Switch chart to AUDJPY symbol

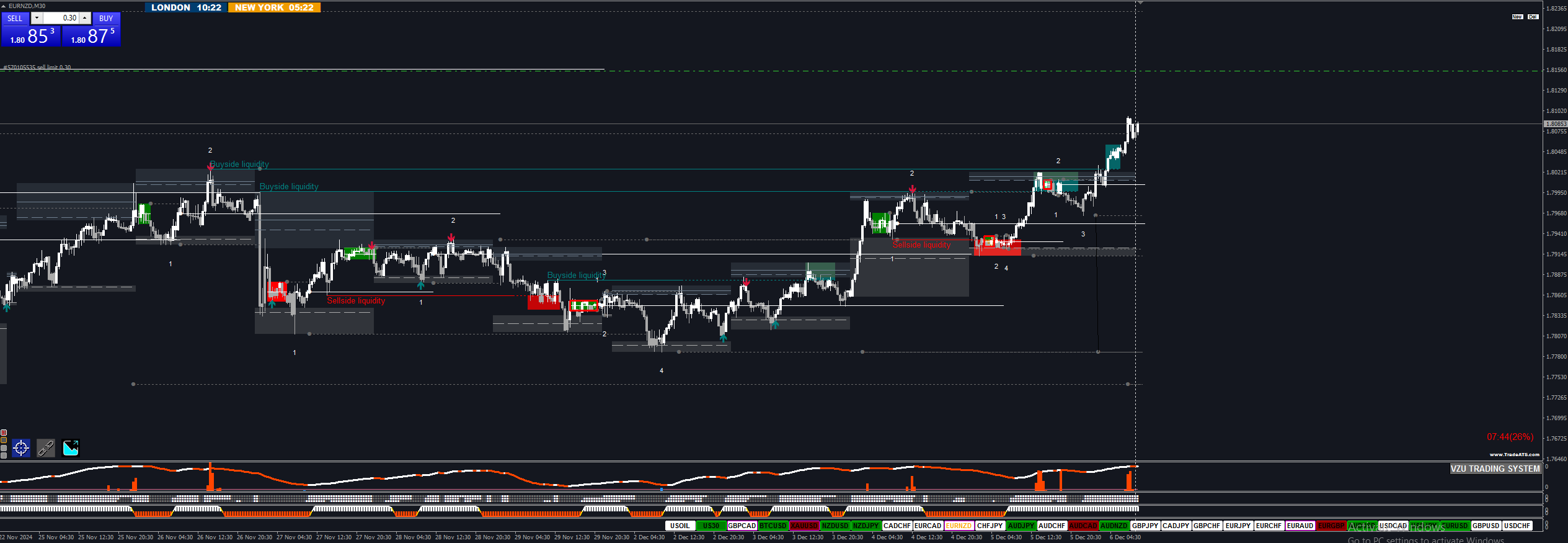tap(1021, 526)
